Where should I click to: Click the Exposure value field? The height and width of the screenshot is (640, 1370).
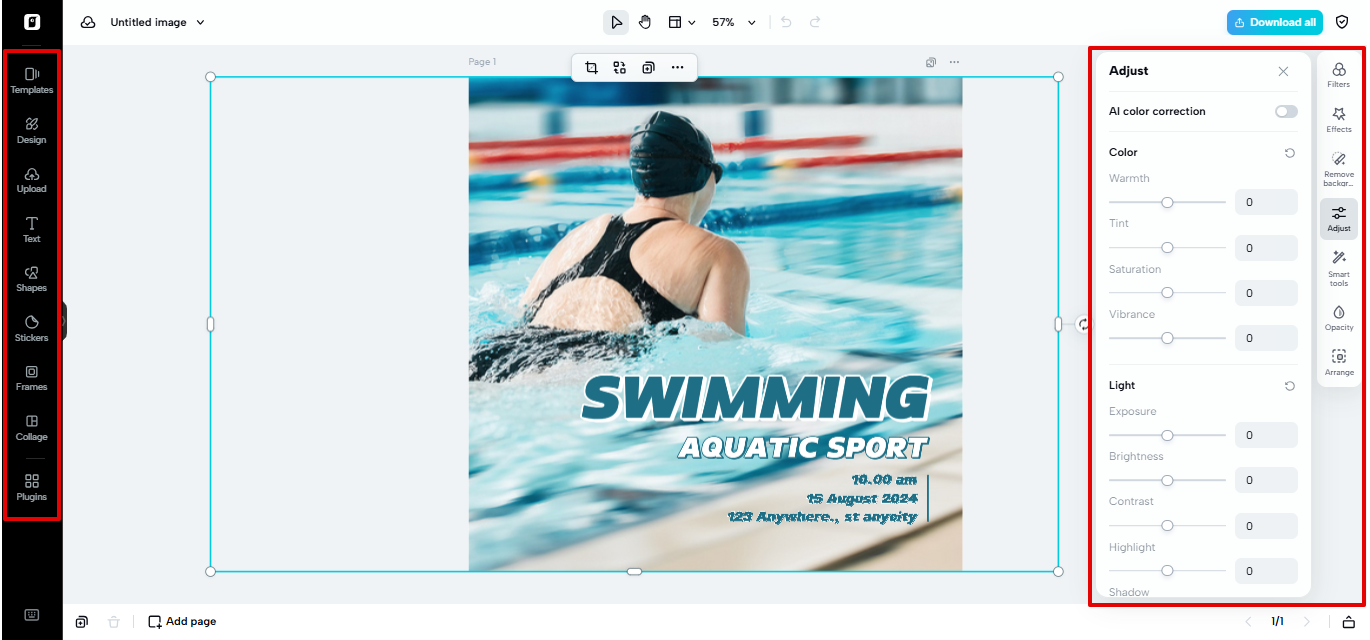[1266, 435]
